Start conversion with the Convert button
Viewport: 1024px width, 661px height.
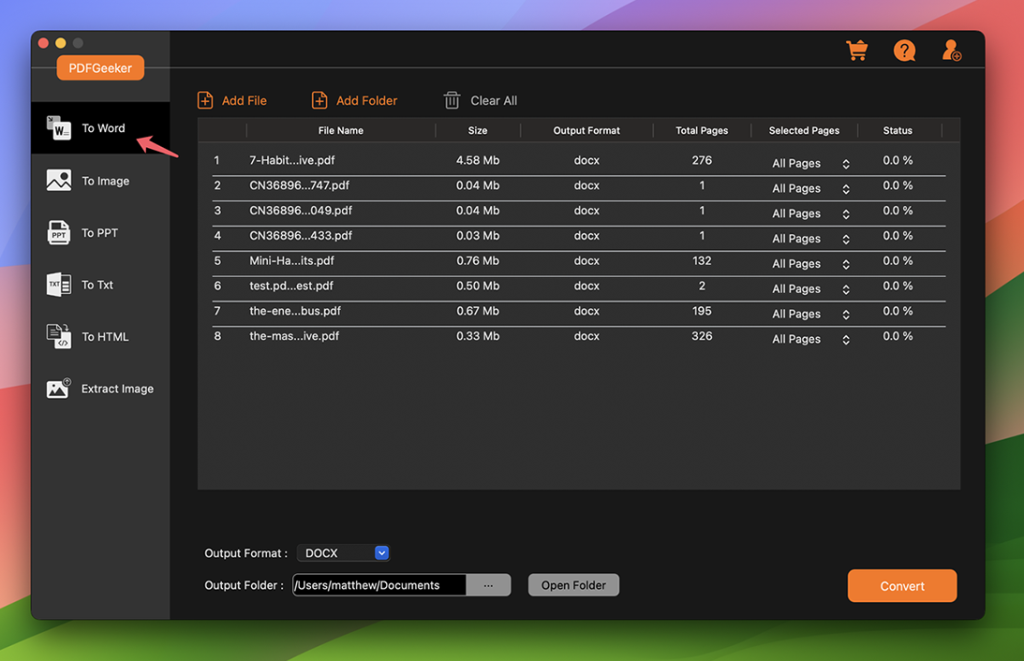click(902, 586)
